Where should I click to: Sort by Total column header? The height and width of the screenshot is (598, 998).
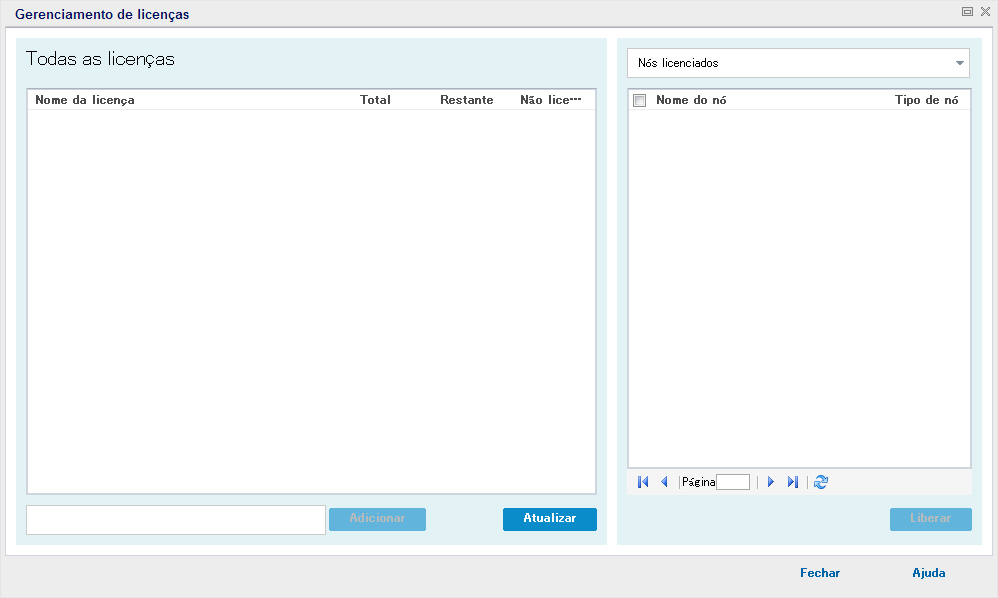375,100
